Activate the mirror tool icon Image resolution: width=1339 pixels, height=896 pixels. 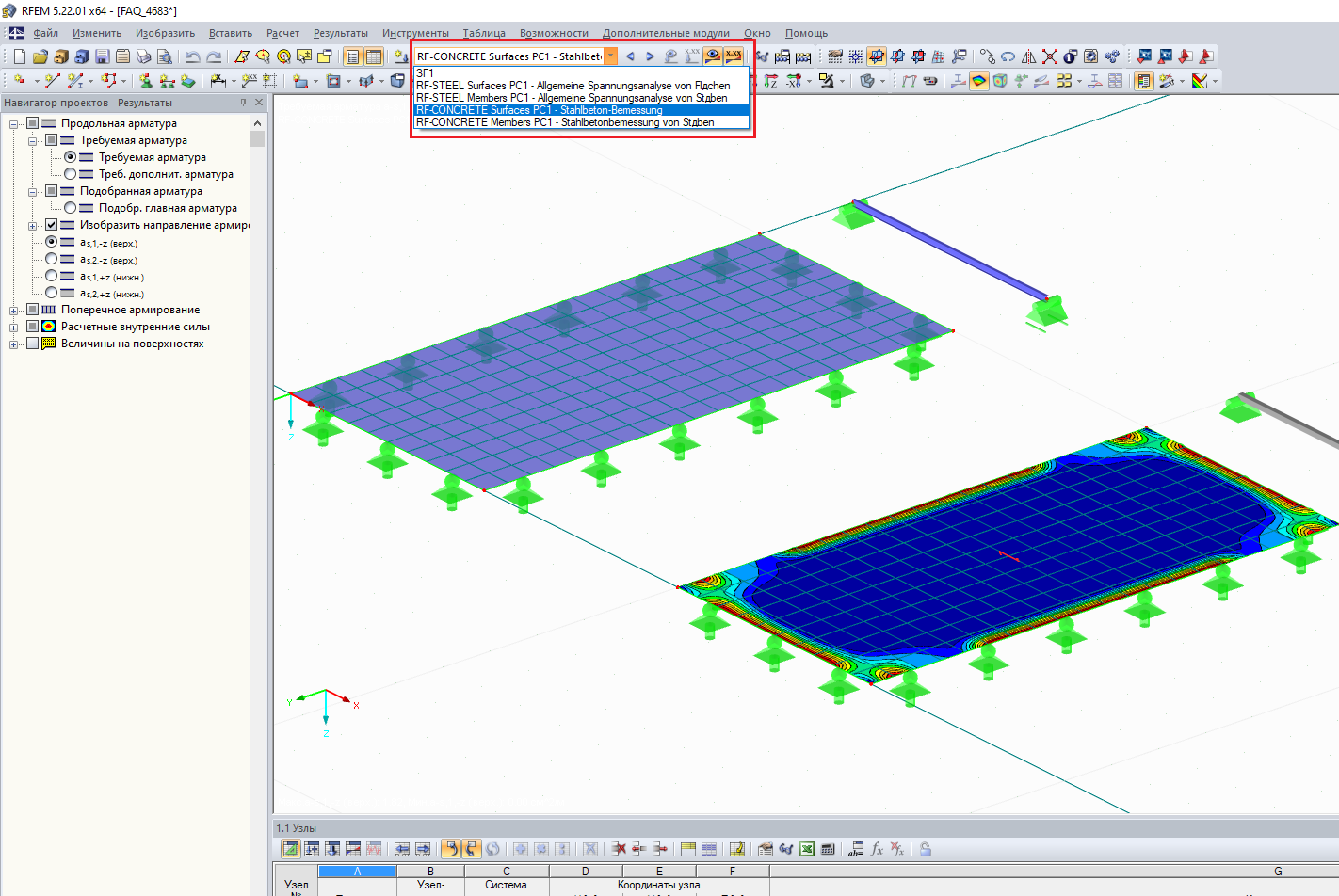pos(1029,56)
